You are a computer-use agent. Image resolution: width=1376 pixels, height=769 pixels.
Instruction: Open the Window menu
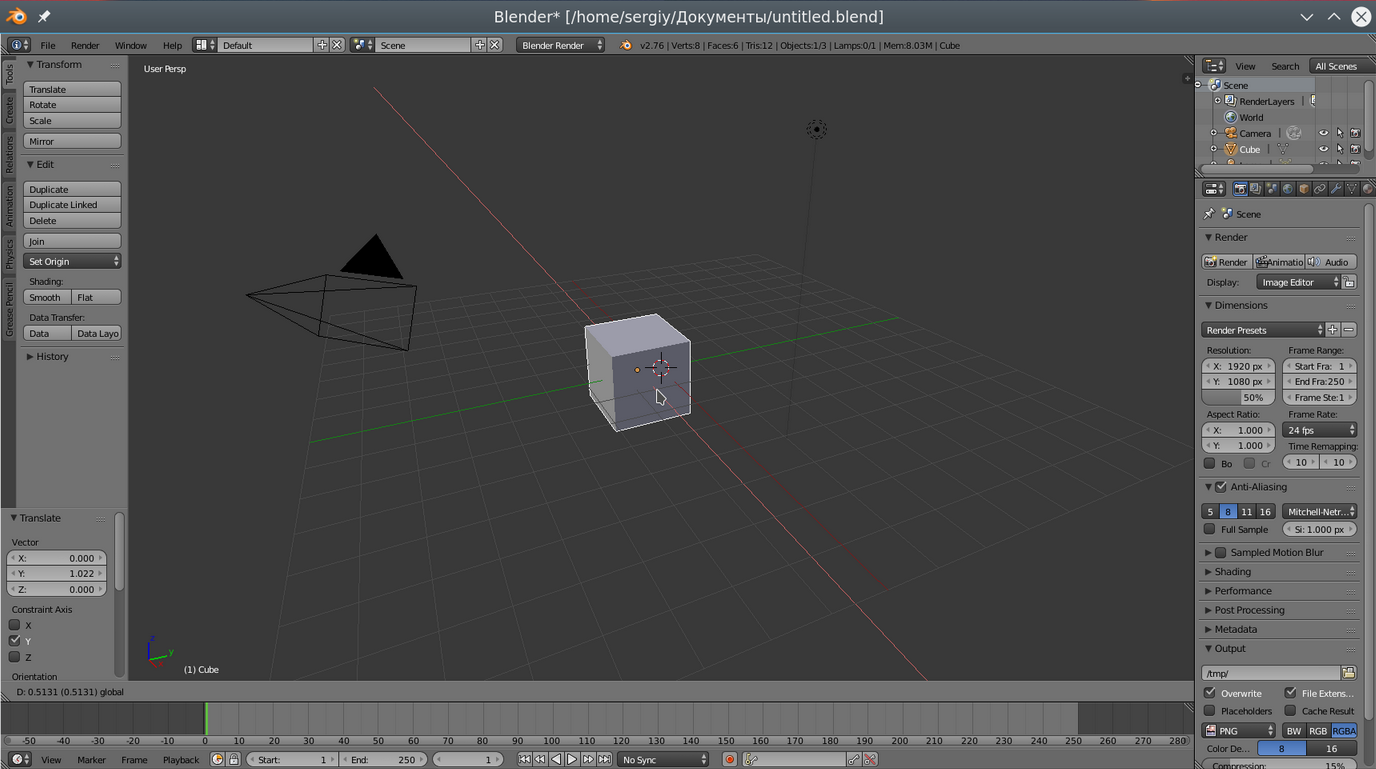pyautogui.click(x=130, y=45)
